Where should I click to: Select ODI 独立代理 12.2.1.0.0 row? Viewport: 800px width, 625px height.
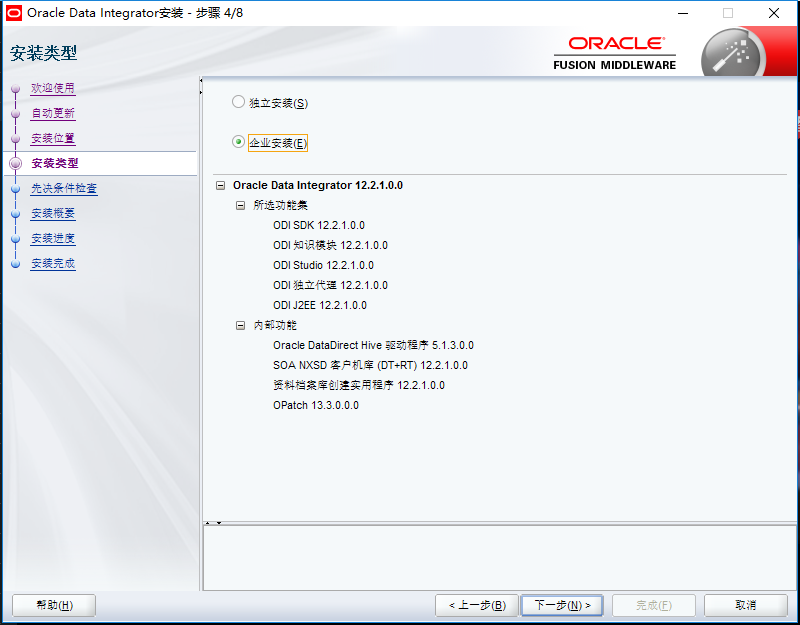[x=330, y=285]
